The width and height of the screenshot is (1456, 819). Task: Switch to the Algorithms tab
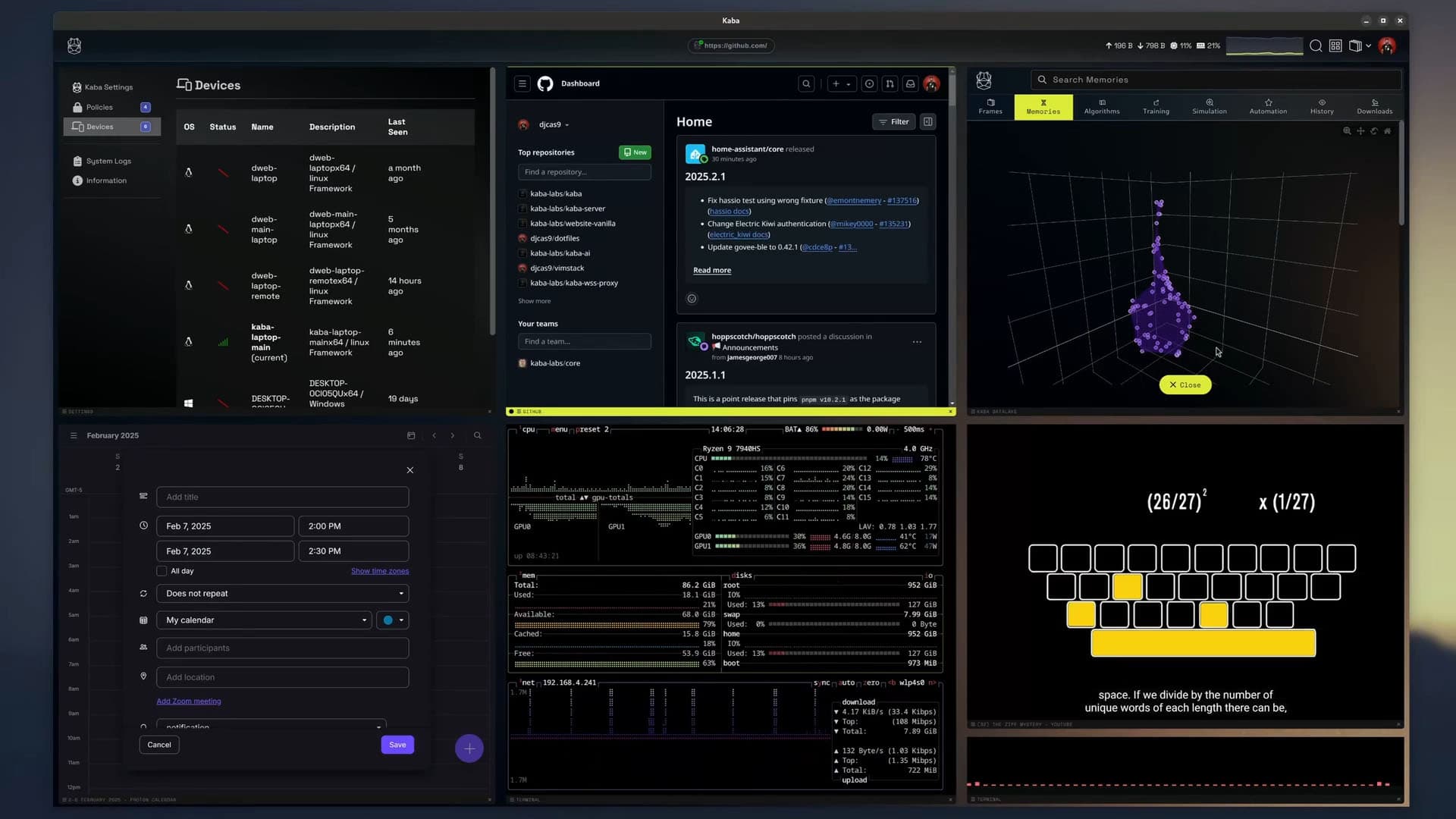pos(1101,107)
